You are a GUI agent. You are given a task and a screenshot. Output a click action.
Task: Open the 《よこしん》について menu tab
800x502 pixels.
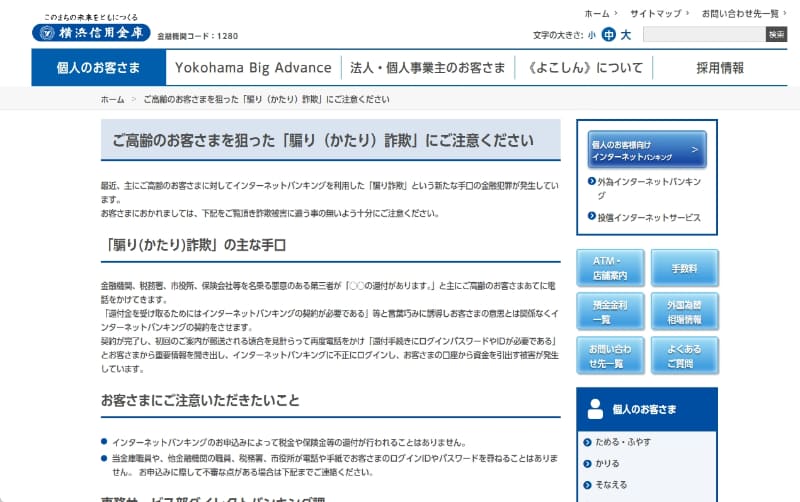click(x=585, y=68)
